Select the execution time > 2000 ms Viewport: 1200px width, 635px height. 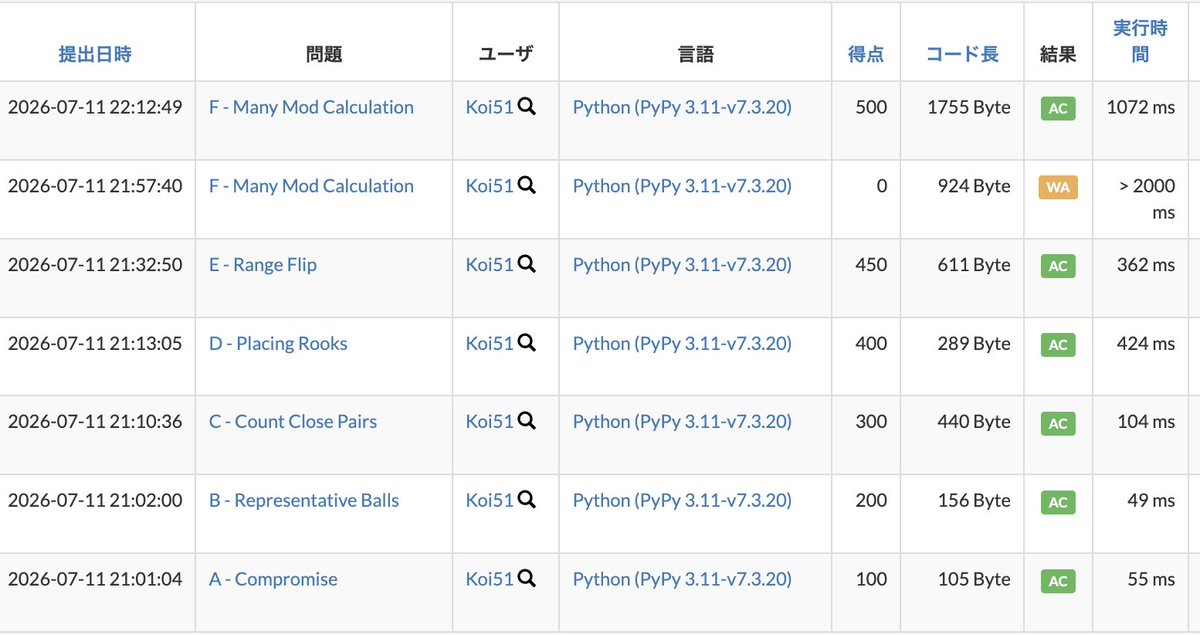click(1147, 200)
